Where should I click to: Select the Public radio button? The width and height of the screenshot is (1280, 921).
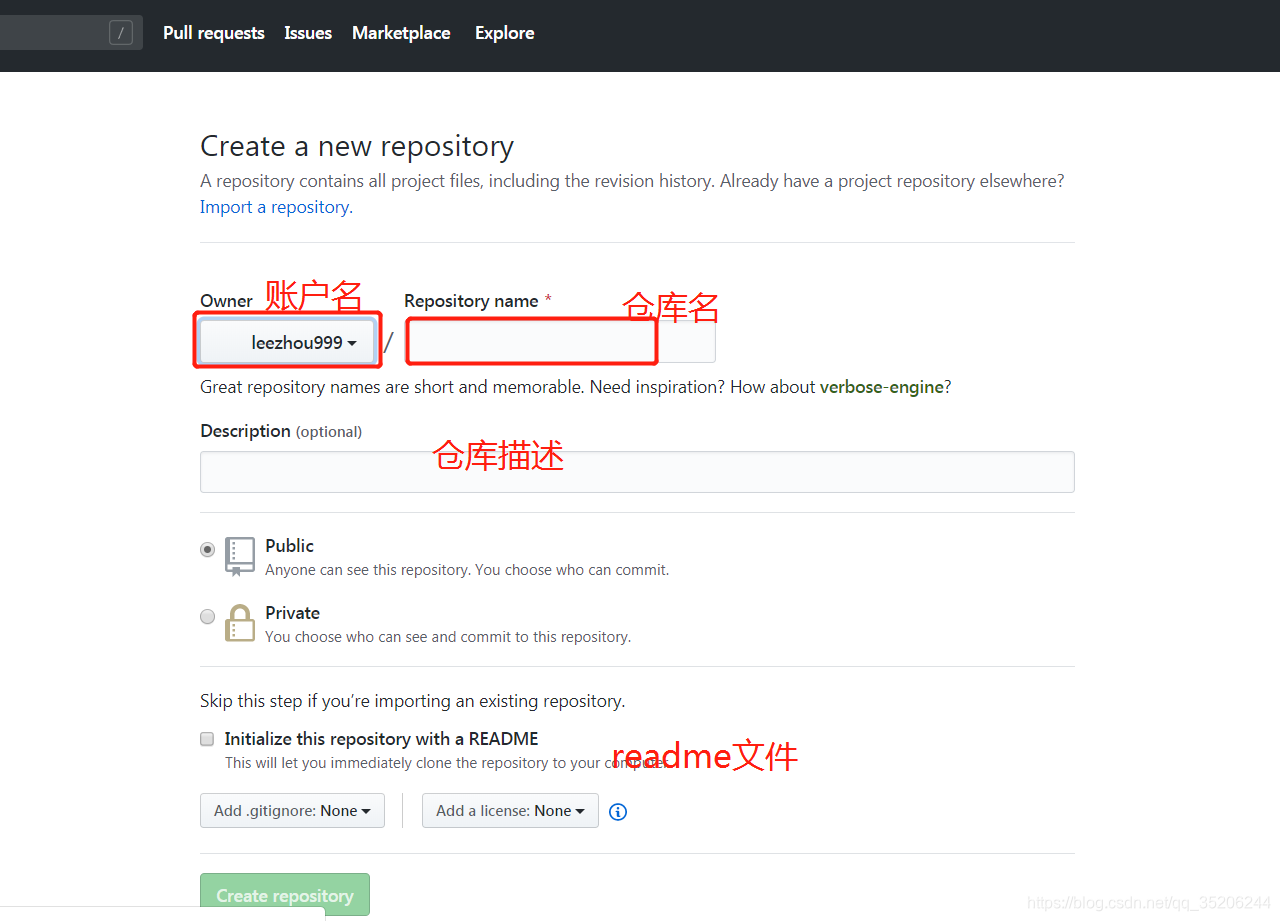coord(207,549)
